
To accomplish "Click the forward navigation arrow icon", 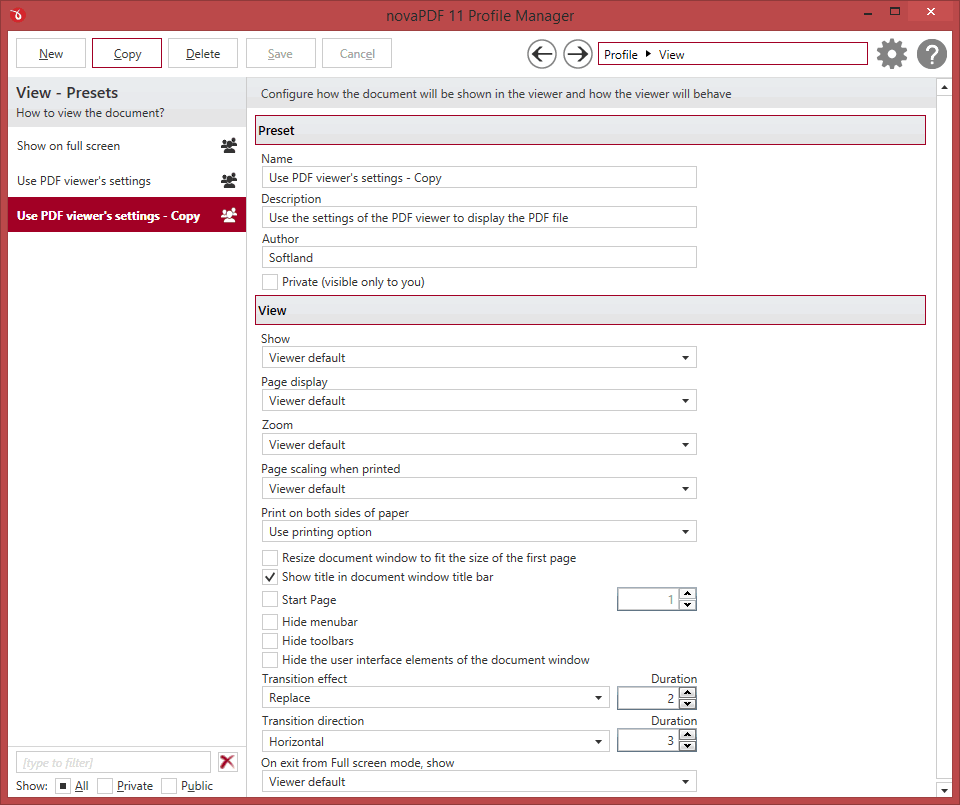I will click(x=577, y=54).
